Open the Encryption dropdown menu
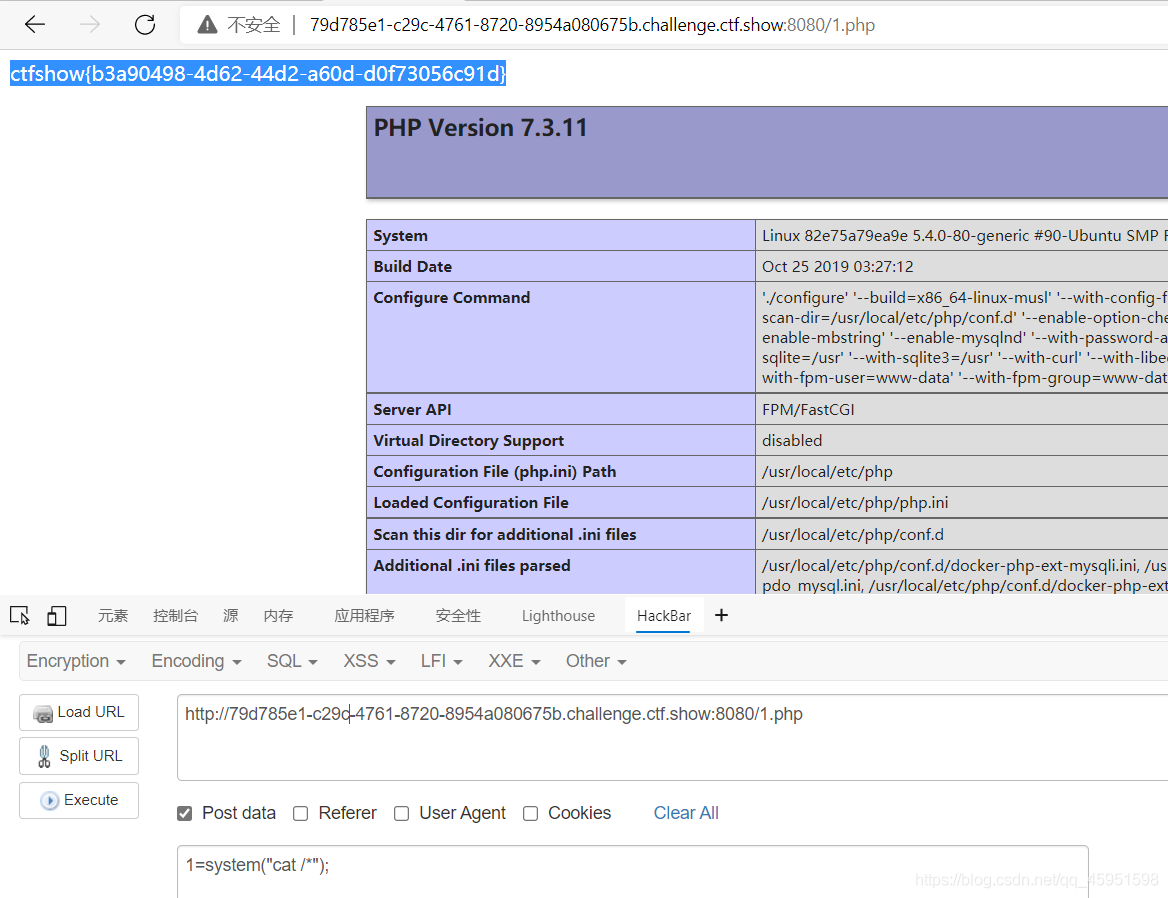This screenshot has height=898, width=1168. [76, 661]
